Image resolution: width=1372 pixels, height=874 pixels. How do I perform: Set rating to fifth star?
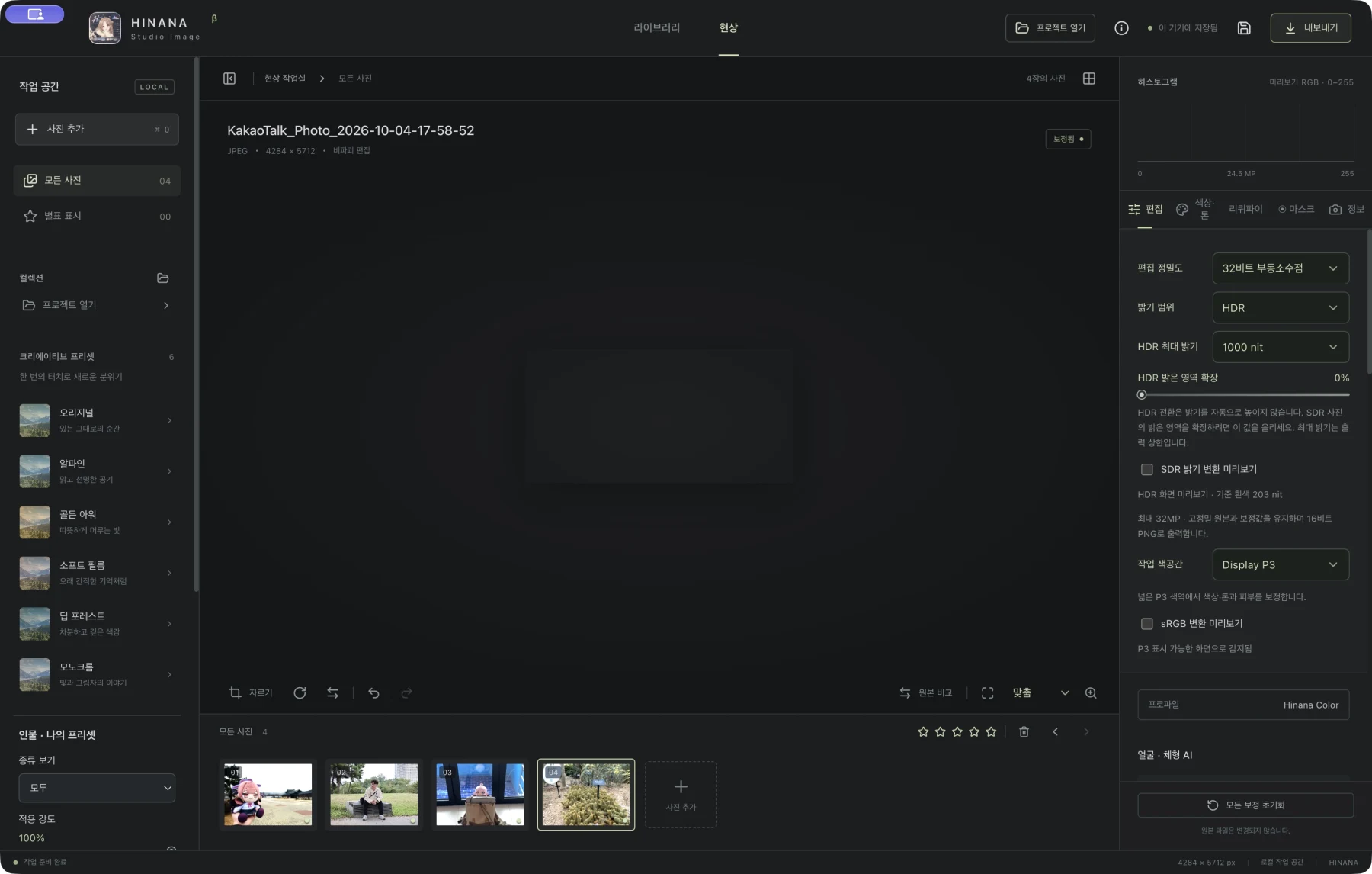point(991,731)
